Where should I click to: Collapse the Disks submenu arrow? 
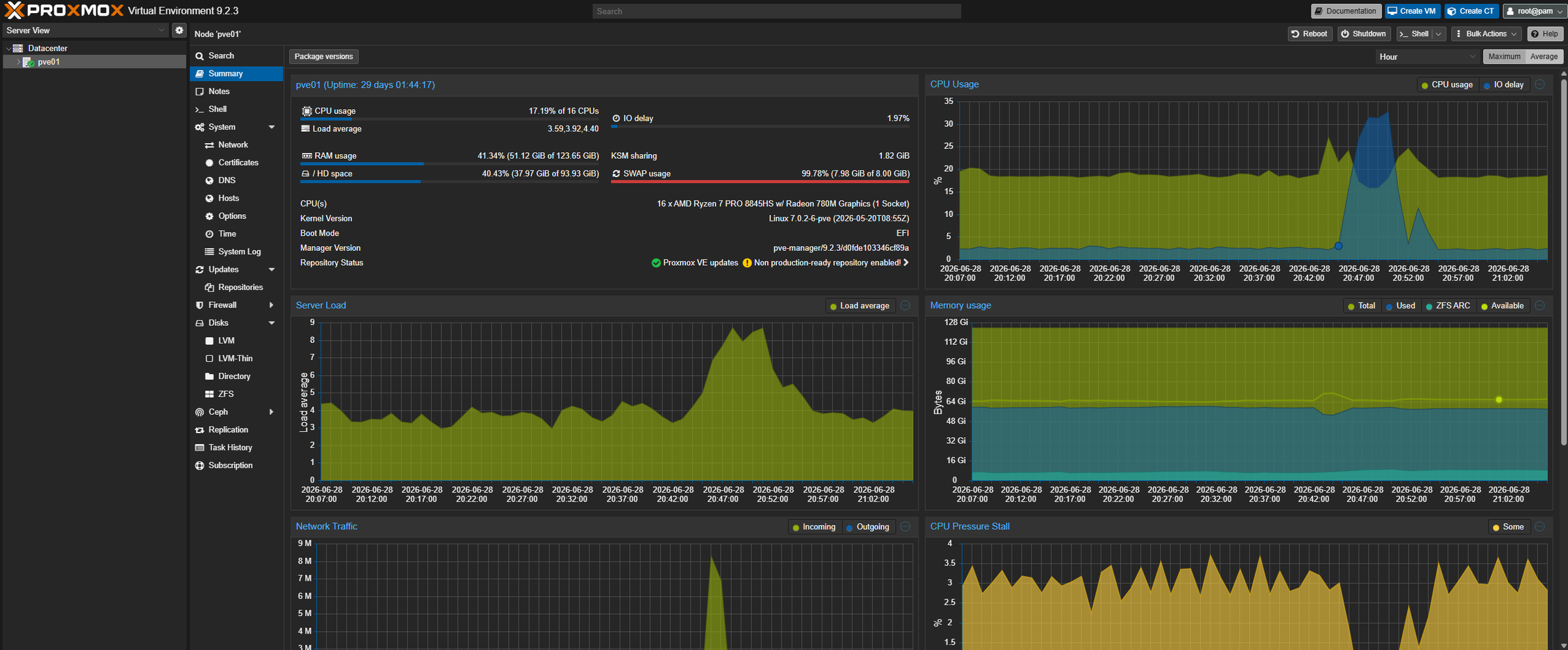(x=272, y=323)
